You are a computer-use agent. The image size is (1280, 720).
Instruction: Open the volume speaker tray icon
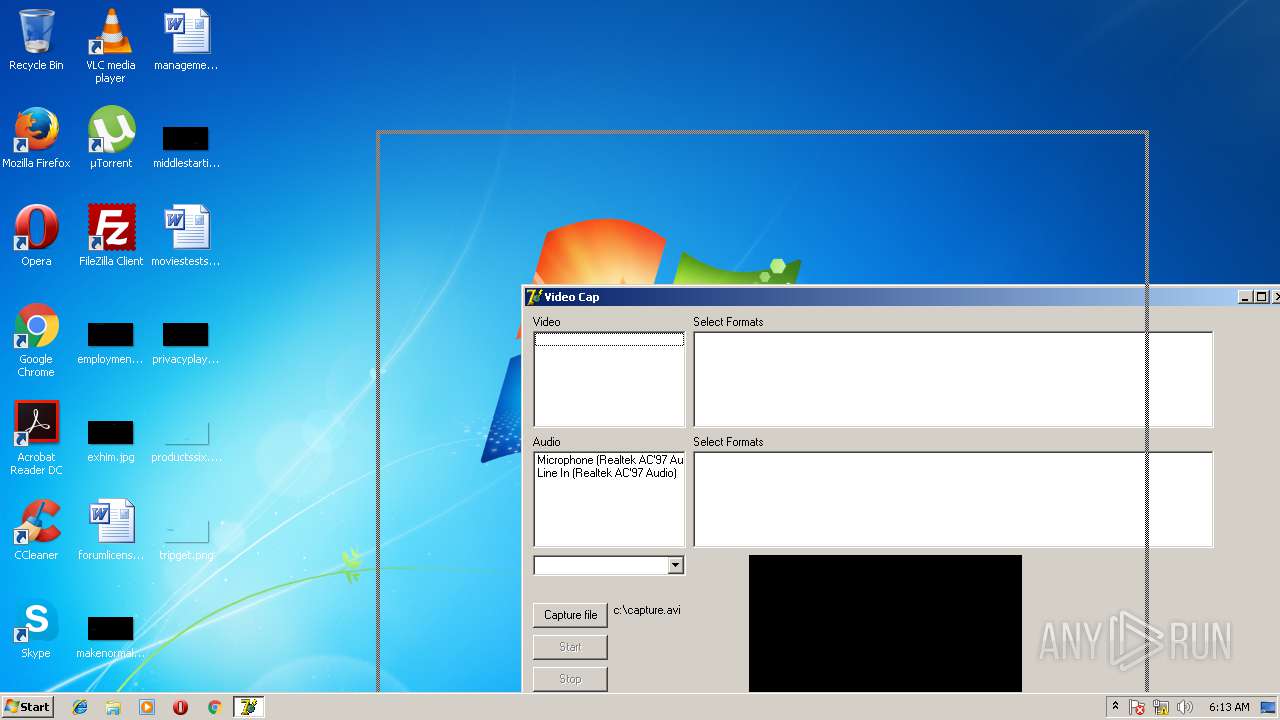tap(1185, 707)
